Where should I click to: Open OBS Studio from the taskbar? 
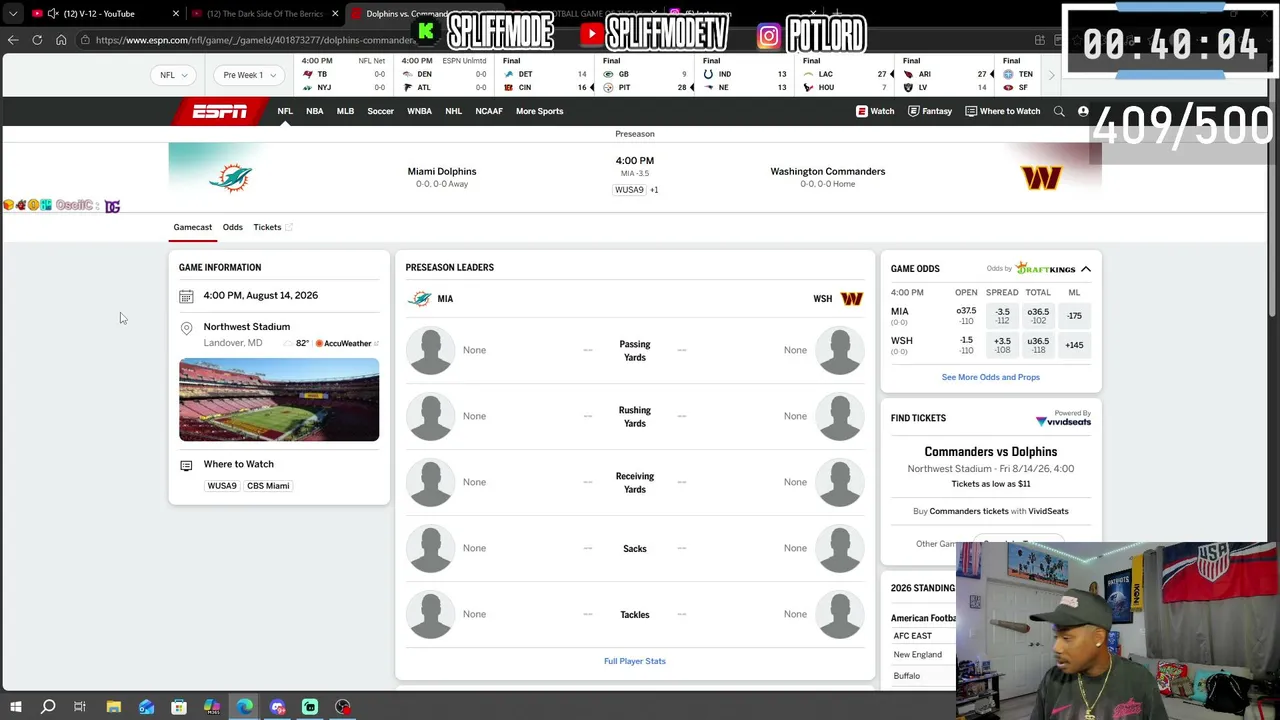[343, 707]
